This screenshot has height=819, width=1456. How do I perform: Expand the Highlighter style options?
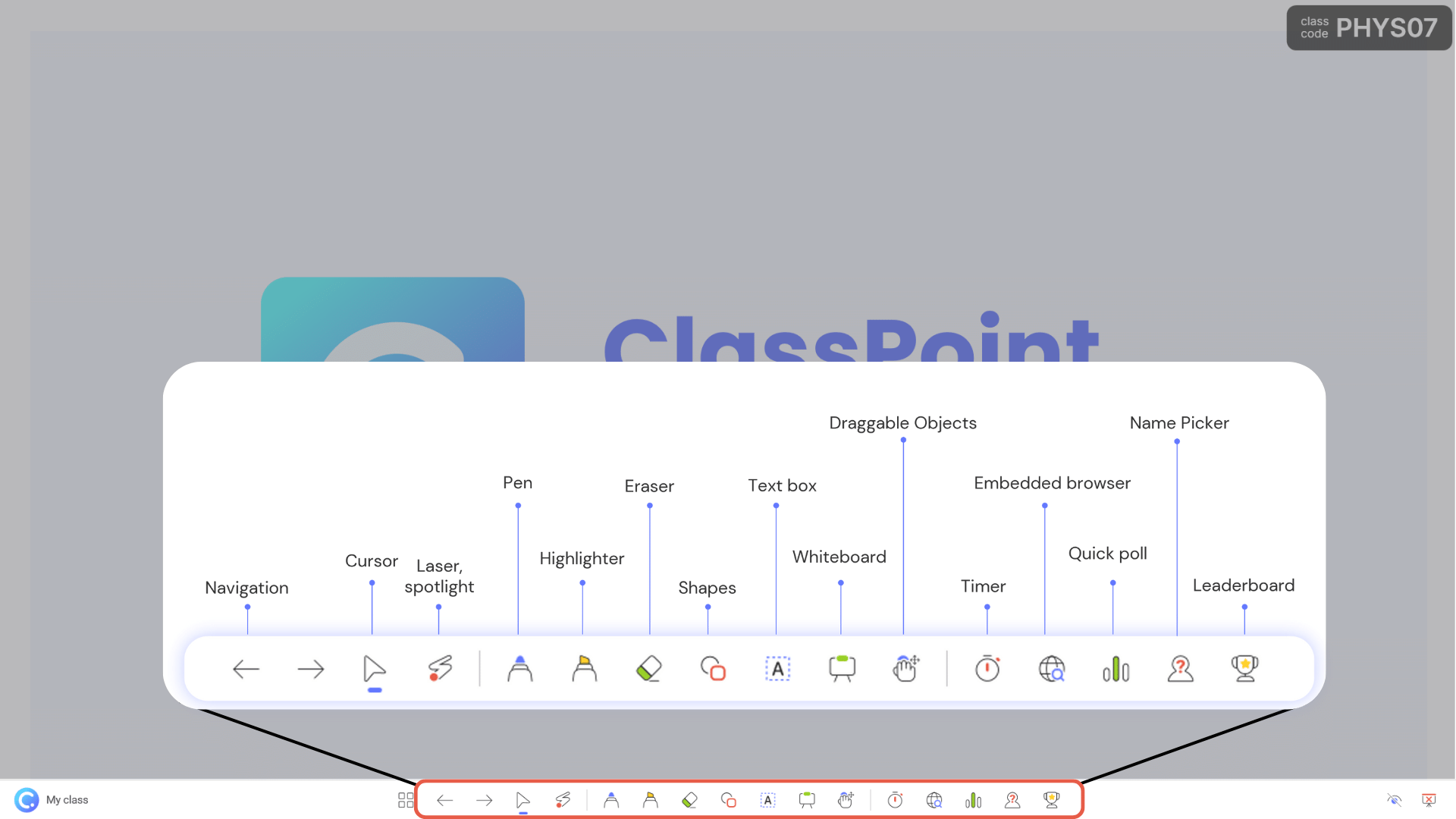pos(650,800)
